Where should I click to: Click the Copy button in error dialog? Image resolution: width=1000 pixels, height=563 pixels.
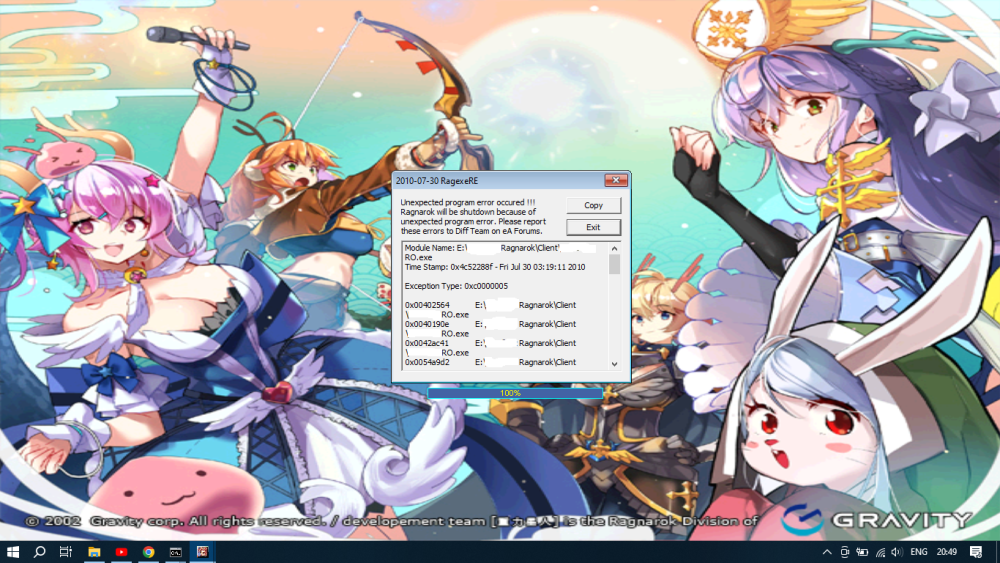593,205
